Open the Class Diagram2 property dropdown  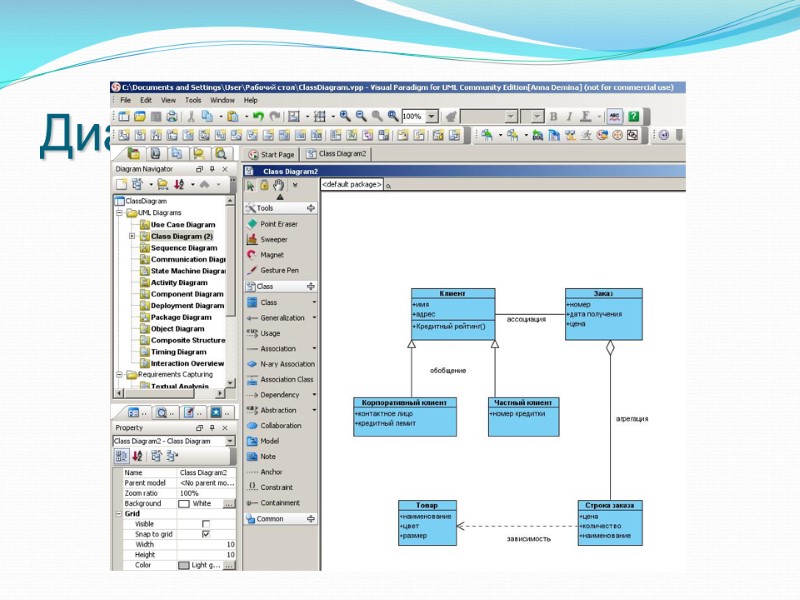pyautogui.click(x=230, y=441)
